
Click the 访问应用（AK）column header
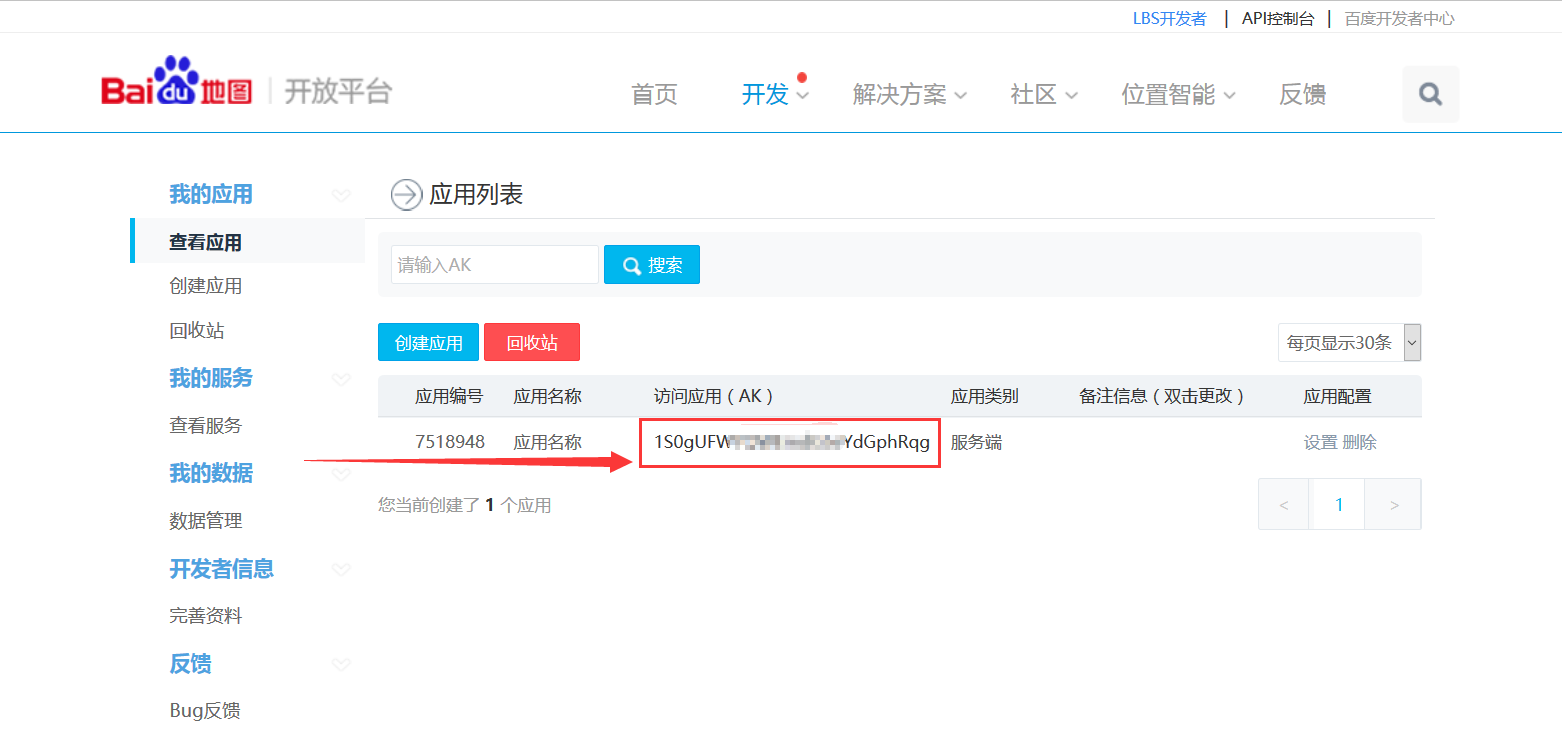tap(714, 396)
